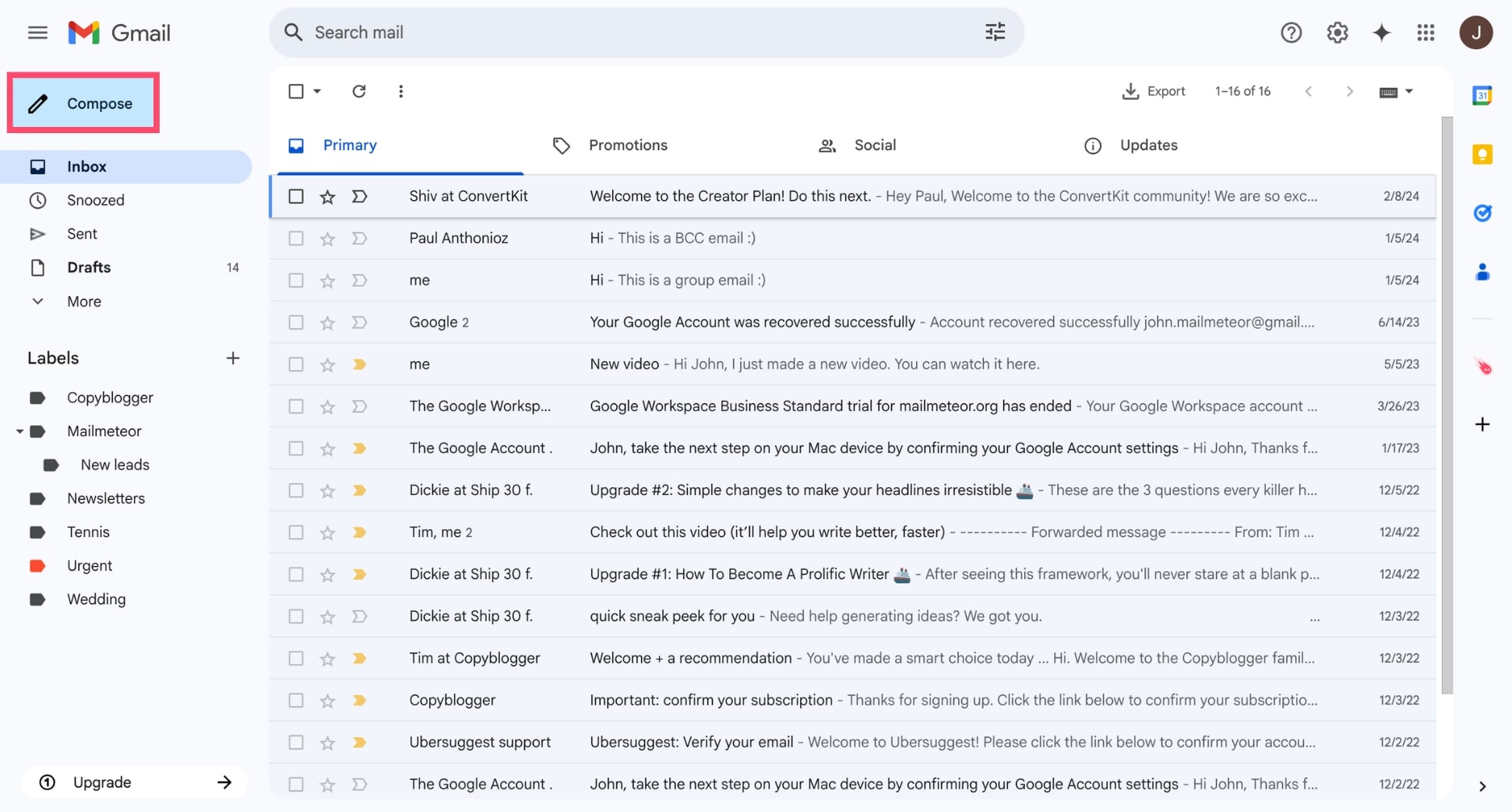Open the account avatar J
The height and width of the screenshot is (812, 1512).
(1475, 33)
